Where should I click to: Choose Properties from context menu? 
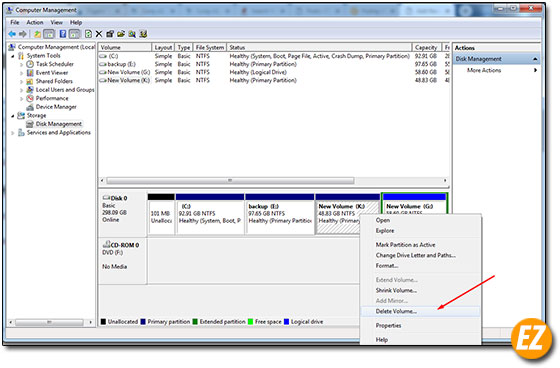[x=420, y=326]
